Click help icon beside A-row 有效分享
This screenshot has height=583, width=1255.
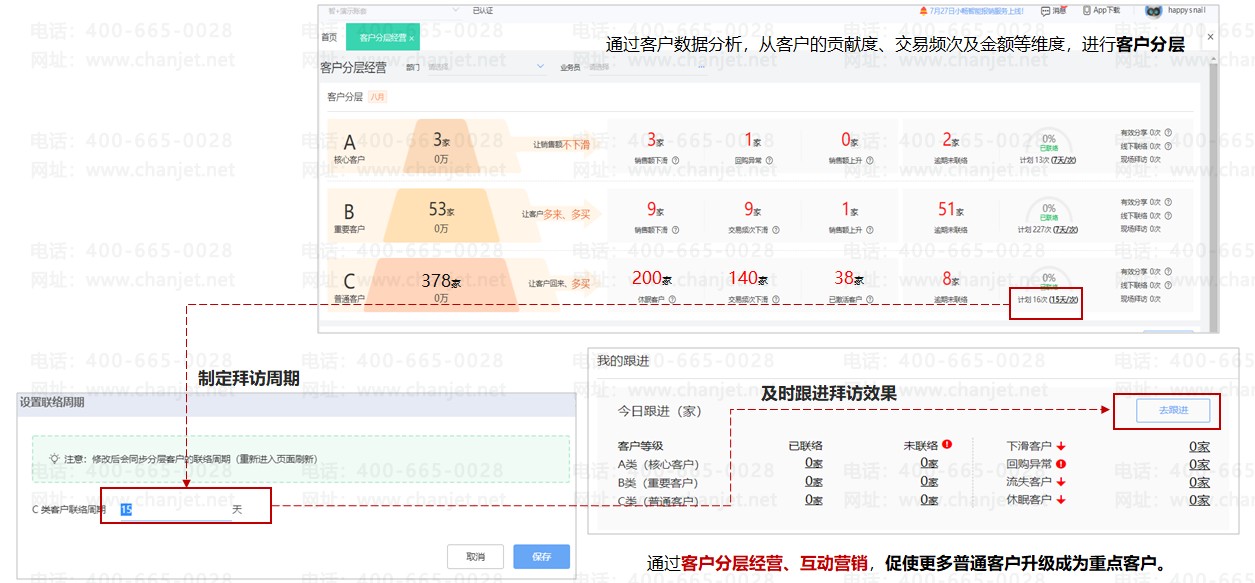[1168, 132]
